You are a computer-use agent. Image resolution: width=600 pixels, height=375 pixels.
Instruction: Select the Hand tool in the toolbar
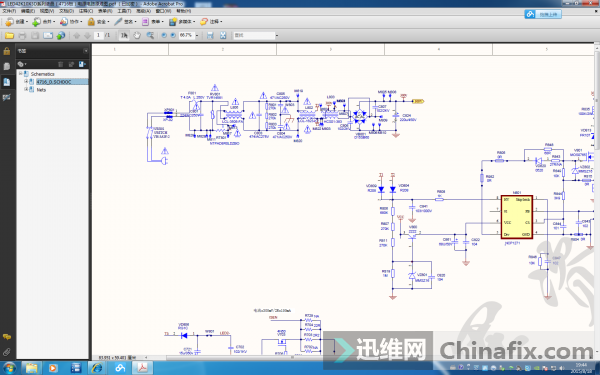(137, 36)
